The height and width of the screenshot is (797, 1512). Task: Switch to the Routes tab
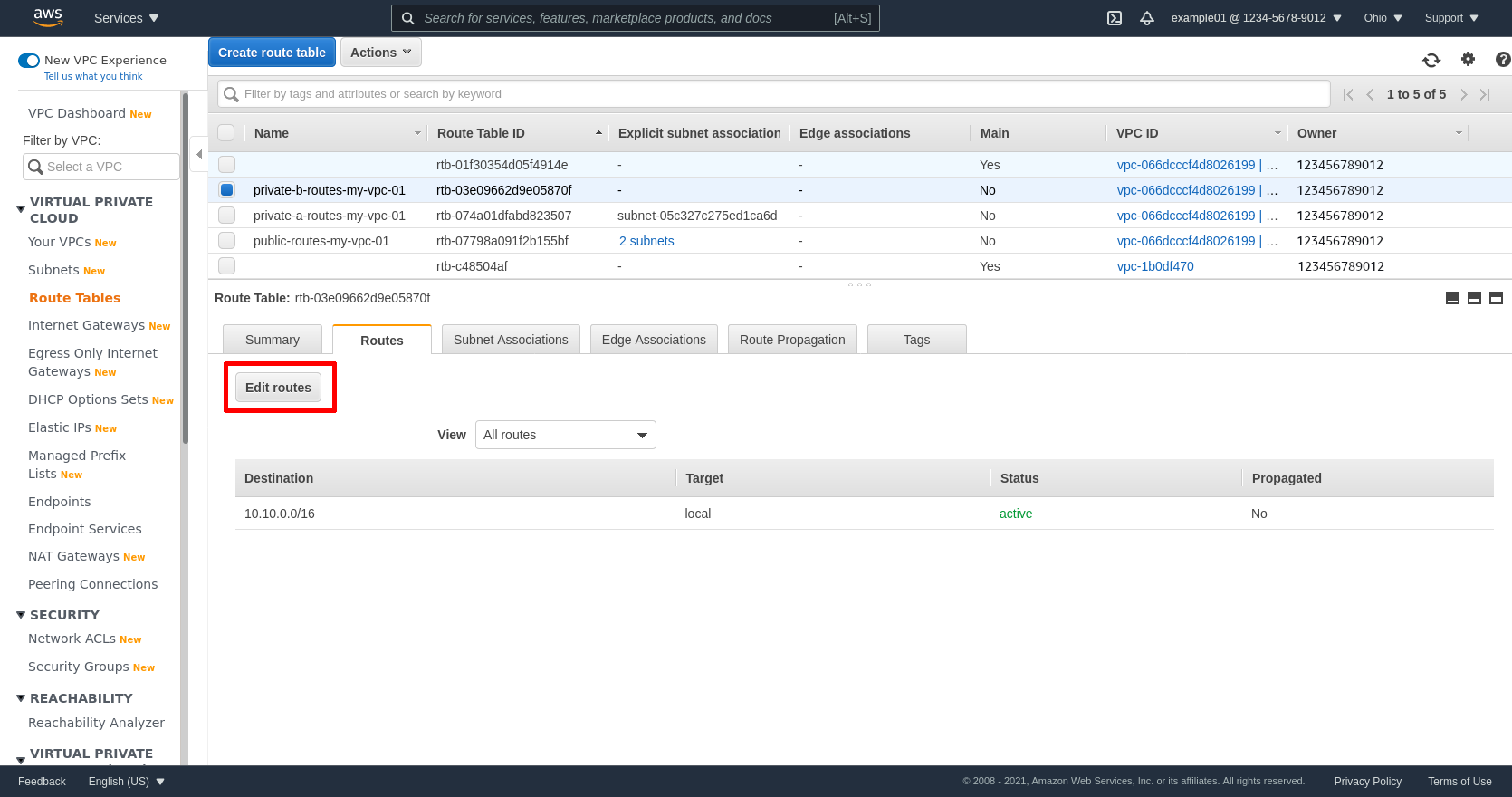pyautogui.click(x=382, y=341)
